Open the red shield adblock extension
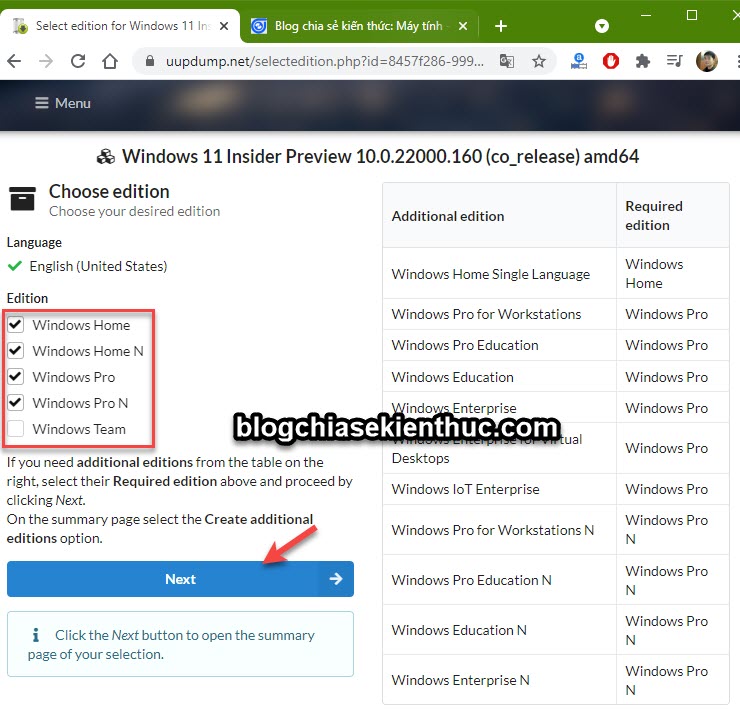This screenshot has height=710, width=740. [x=611, y=61]
